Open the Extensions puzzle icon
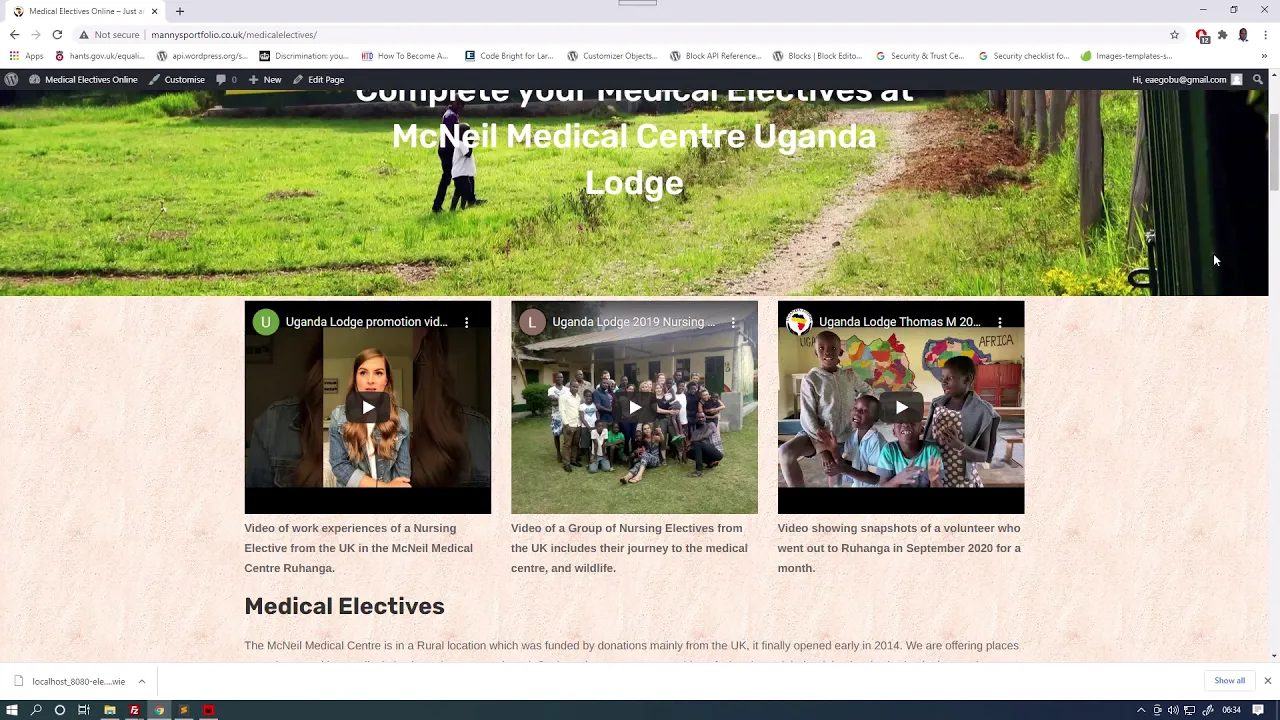Viewport: 1280px width, 720px height. (x=1222, y=35)
